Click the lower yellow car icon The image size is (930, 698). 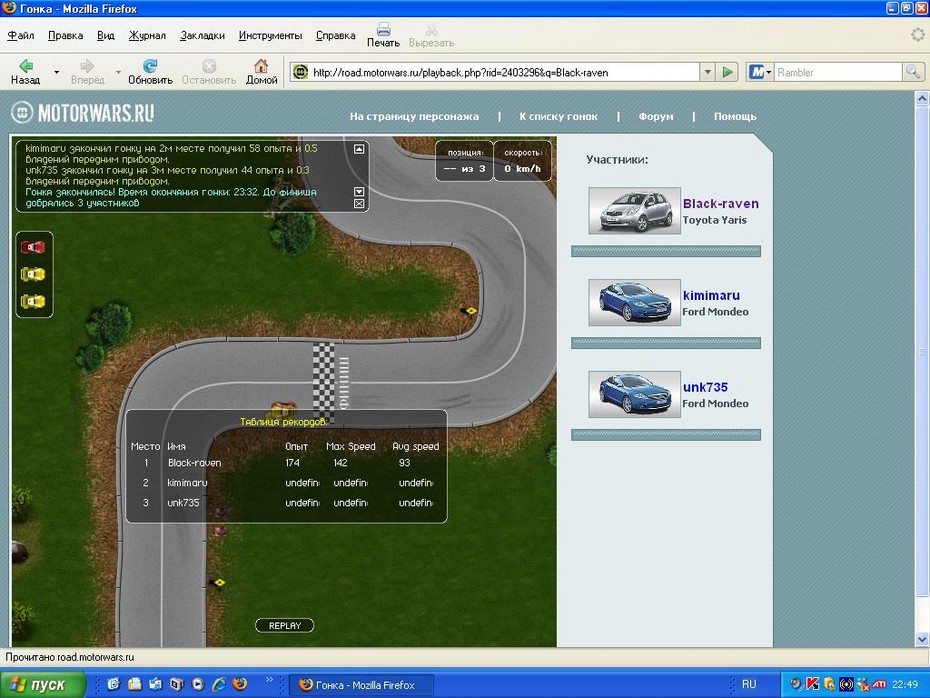click(33, 301)
